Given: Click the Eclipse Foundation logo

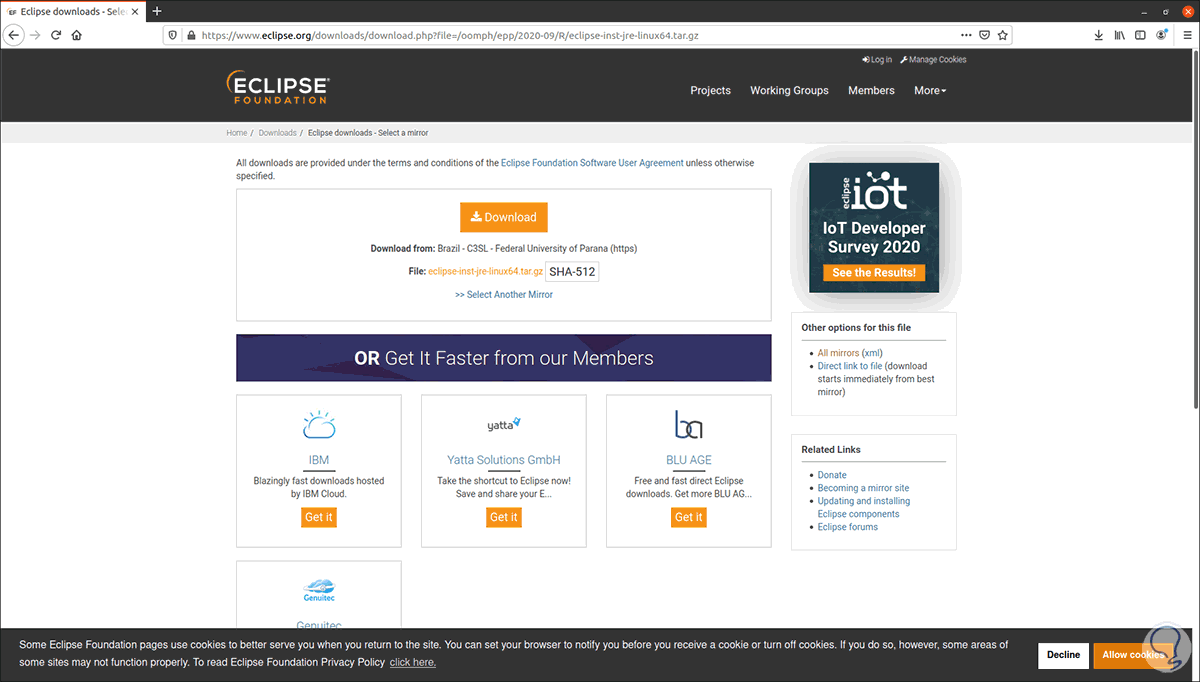Looking at the screenshot, I should pos(277,88).
